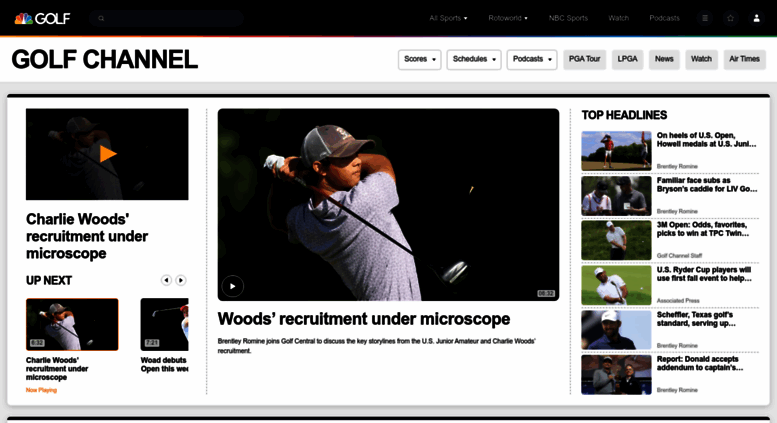Click thumbnail for Scheffler story
Viewport: 777px width, 423px height.
[616, 330]
